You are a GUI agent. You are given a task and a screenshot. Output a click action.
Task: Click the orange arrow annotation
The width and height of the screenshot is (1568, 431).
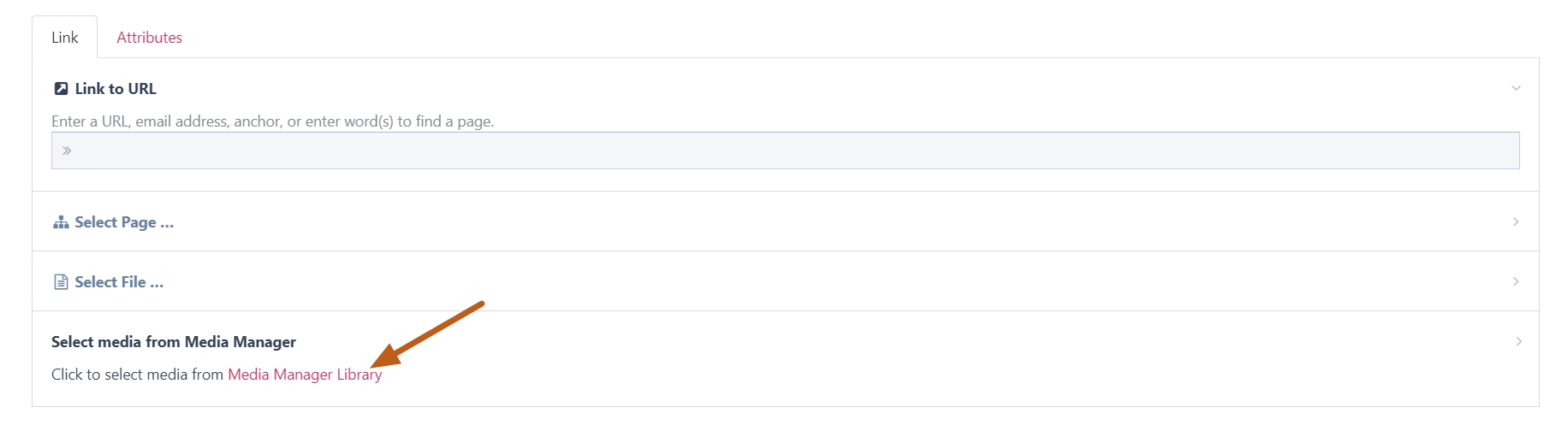coord(428,335)
